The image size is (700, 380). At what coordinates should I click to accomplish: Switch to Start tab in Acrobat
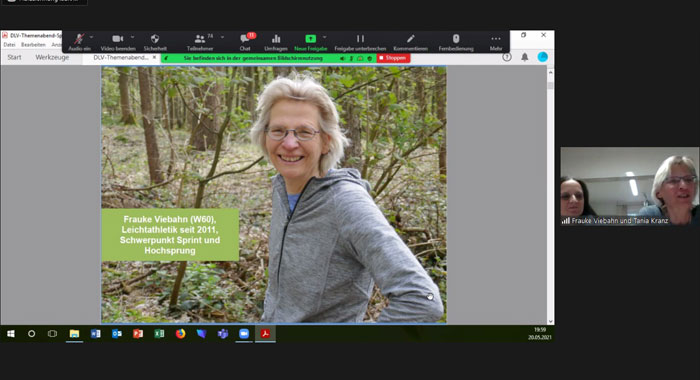[14, 57]
